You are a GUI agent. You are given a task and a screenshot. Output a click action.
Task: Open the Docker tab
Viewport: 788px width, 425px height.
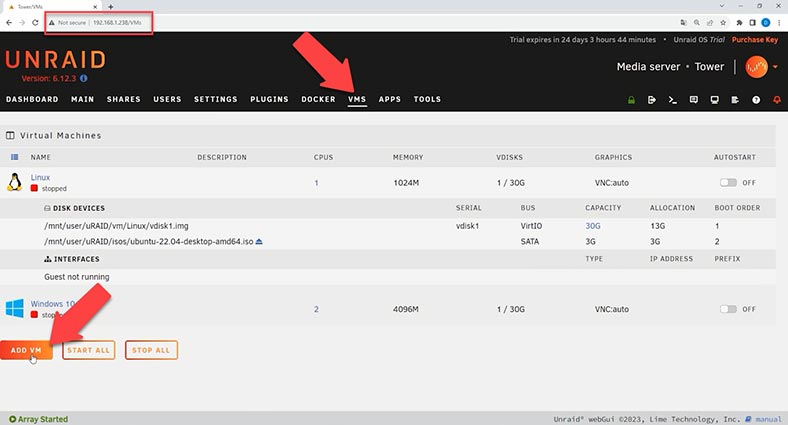[318, 99]
